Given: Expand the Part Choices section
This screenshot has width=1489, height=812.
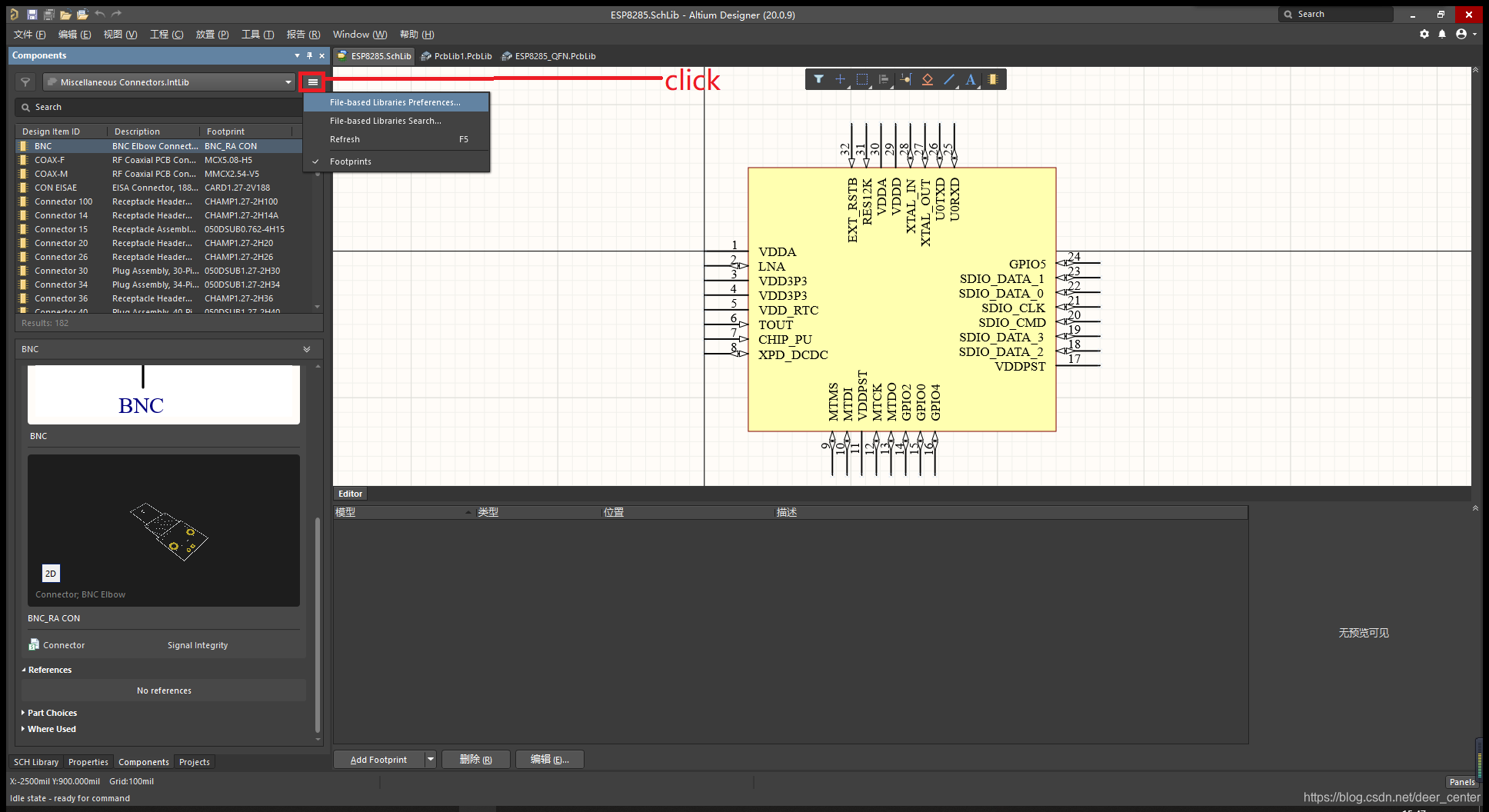Looking at the screenshot, I should tap(52, 713).
